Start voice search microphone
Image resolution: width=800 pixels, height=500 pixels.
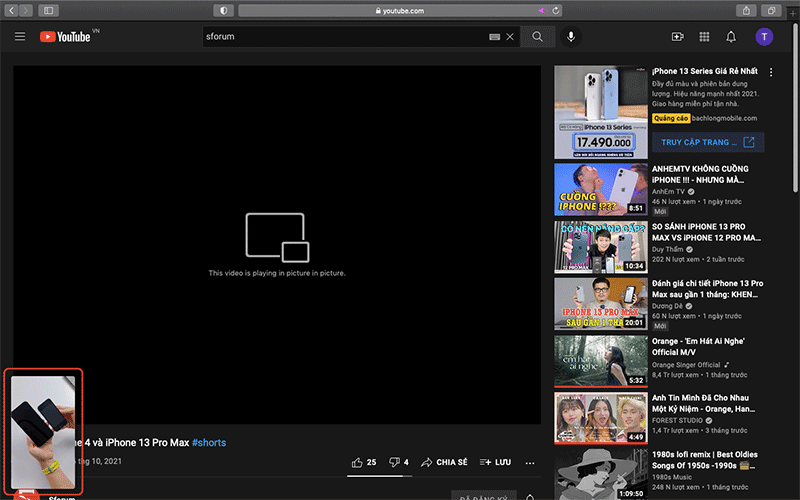(571, 37)
